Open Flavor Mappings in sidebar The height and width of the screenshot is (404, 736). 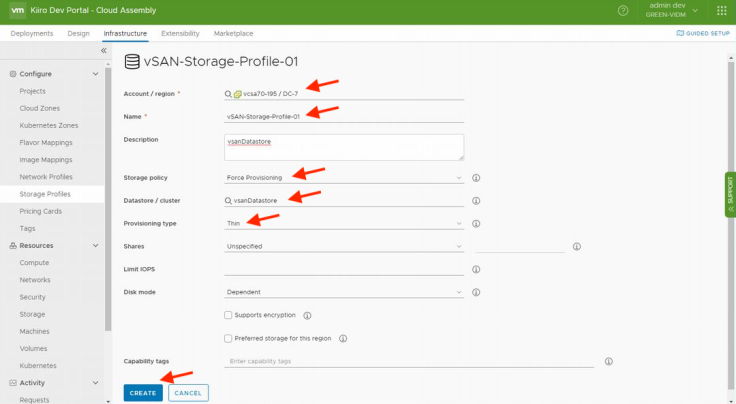(46, 143)
